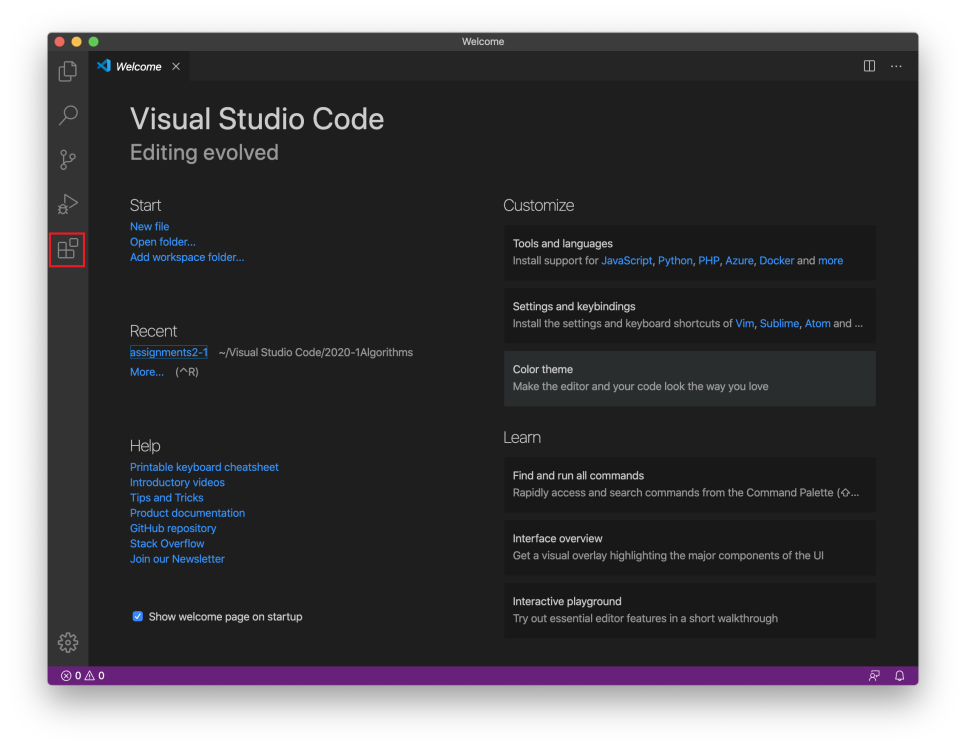Click the Azure tools link
This screenshot has height=748, width=966.
click(739, 261)
